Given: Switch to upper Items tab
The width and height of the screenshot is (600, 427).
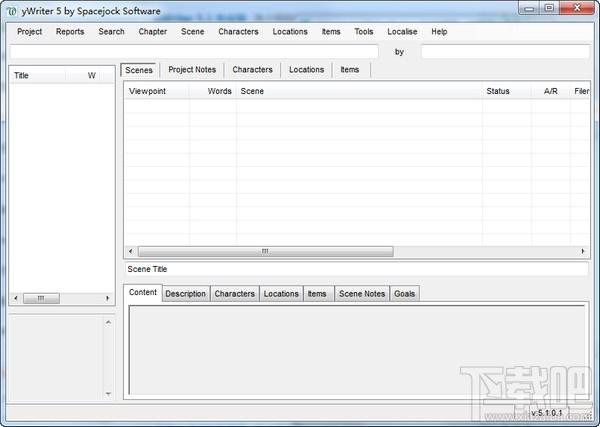Looking at the screenshot, I should point(350,70).
